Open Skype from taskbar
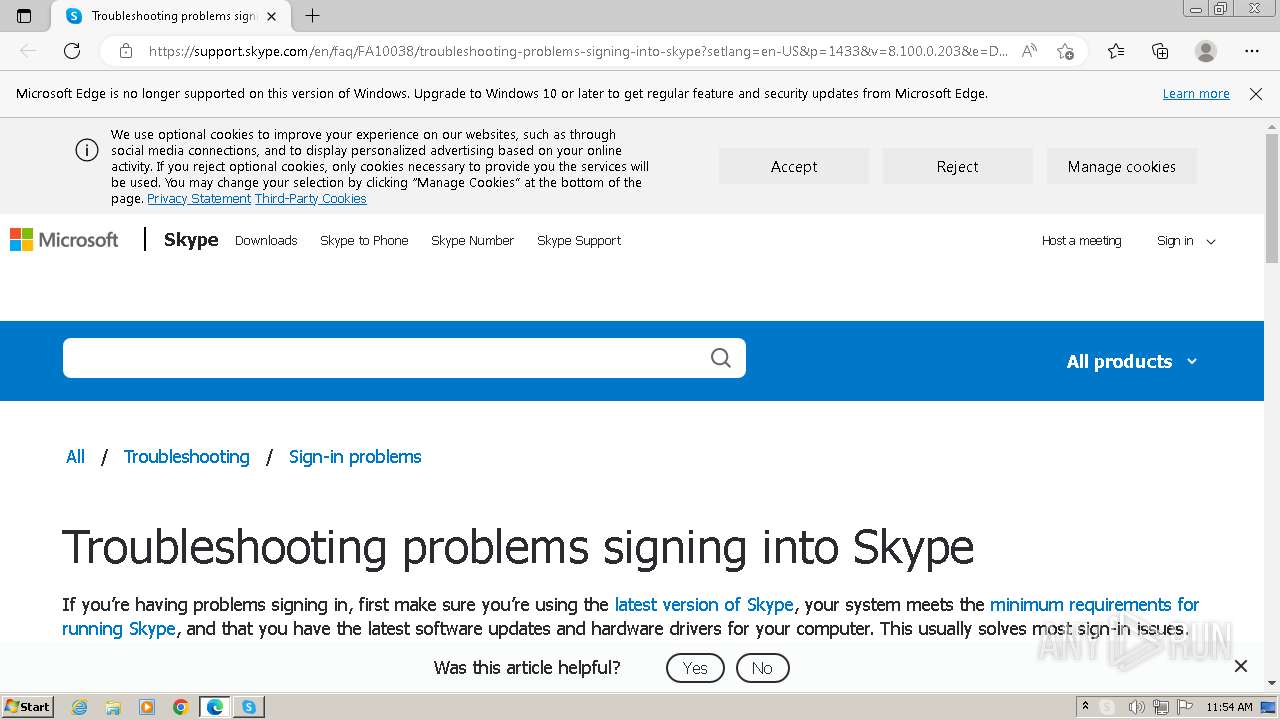This screenshot has height=720, width=1280. 249,707
